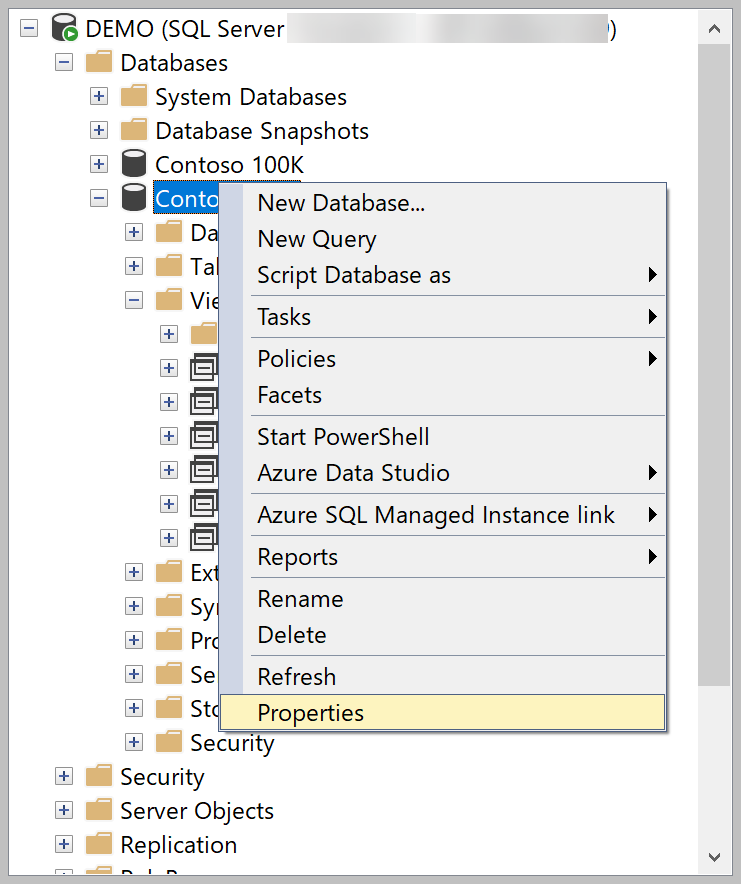The image size is (741, 884).
Task: Open database Properties from the context menu
Action: tap(442, 713)
